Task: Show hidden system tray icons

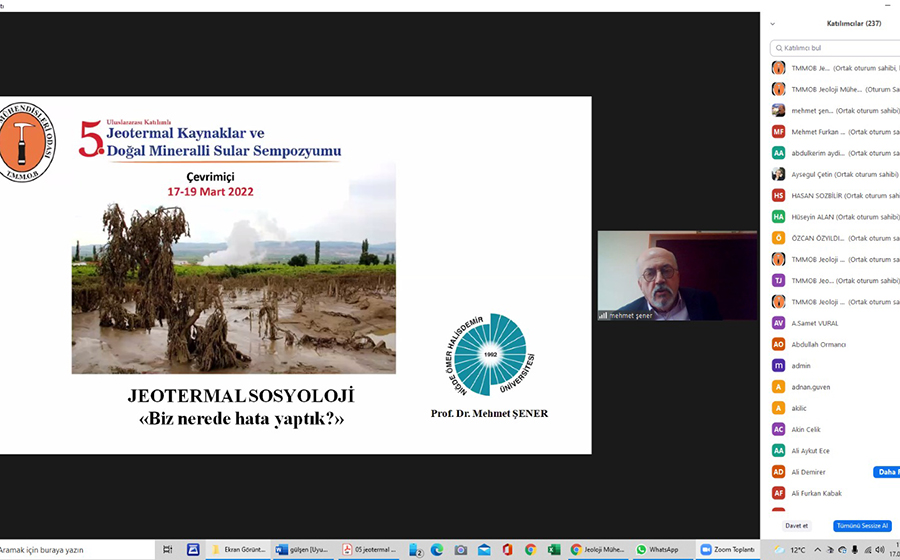Action: pyautogui.click(x=817, y=550)
